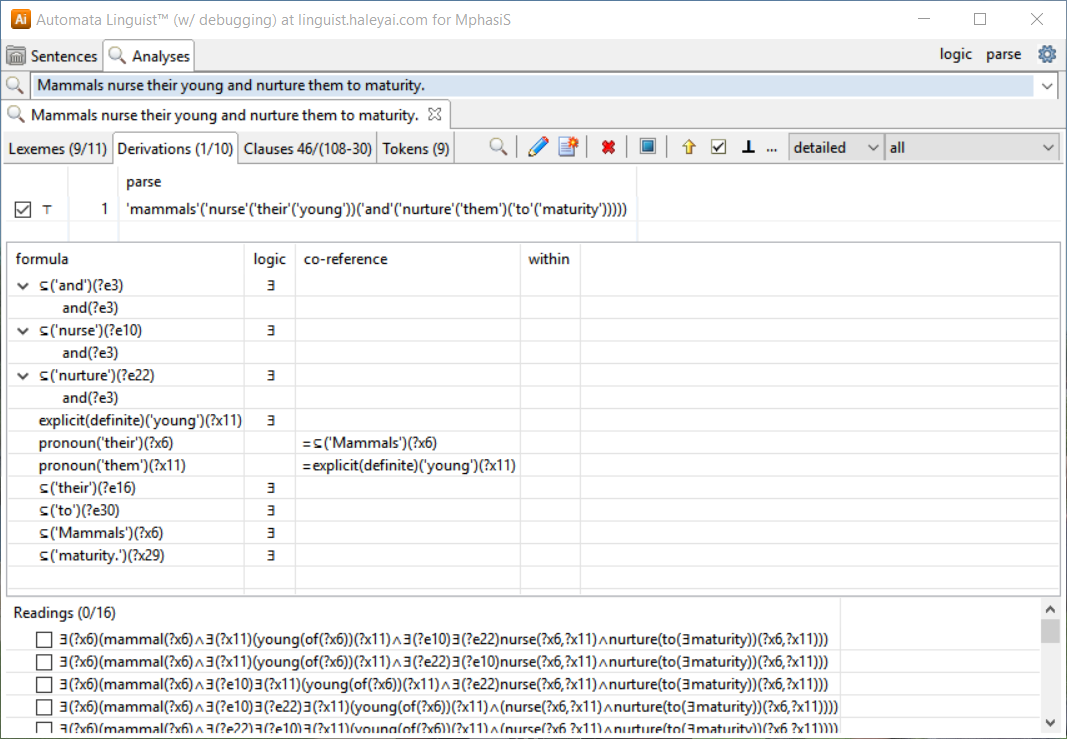Maximize the Automata Linguist window

point(980,19)
